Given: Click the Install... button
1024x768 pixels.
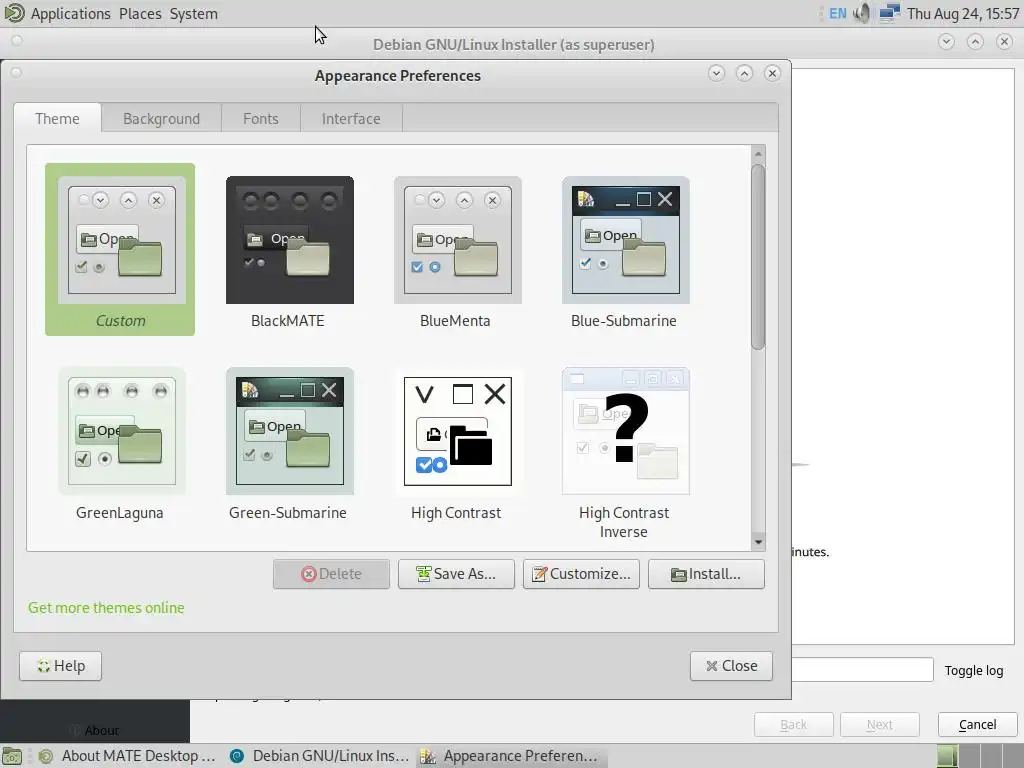Looking at the screenshot, I should coord(706,573).
